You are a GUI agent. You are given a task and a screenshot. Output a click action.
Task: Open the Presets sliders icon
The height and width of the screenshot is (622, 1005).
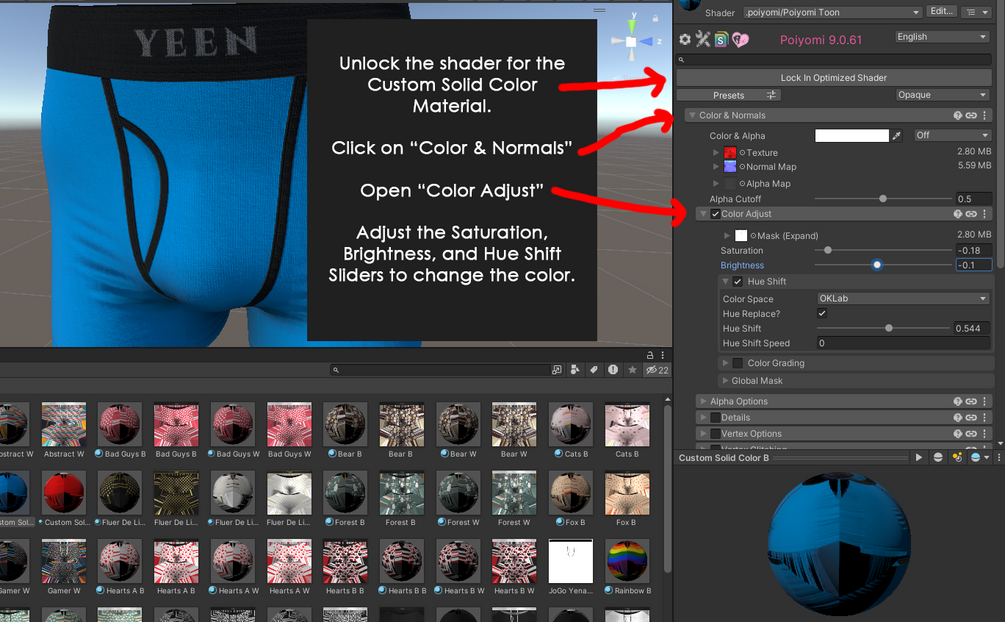point(771,95)
